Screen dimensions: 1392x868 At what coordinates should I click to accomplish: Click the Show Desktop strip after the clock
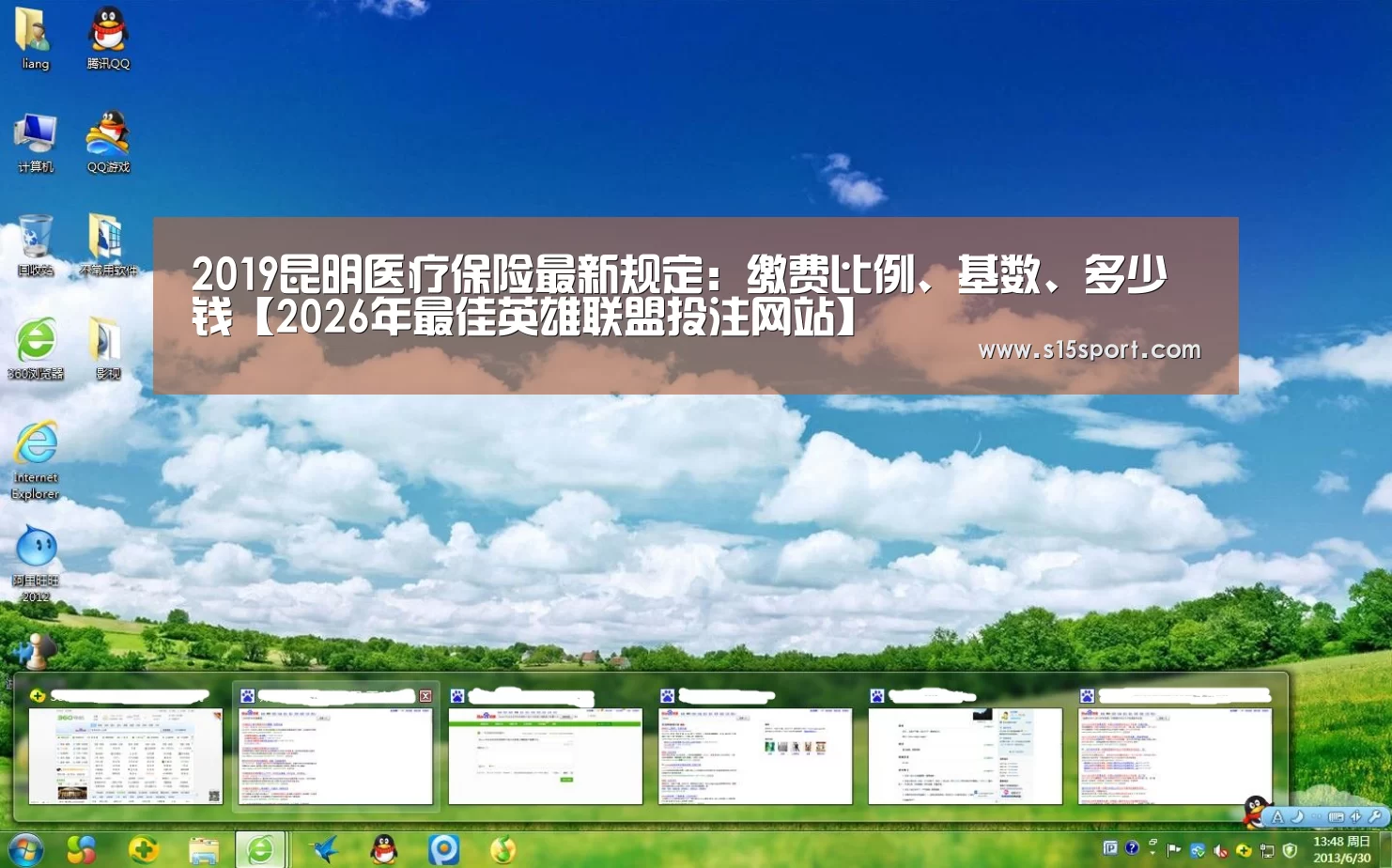[x=1385, y=849]
